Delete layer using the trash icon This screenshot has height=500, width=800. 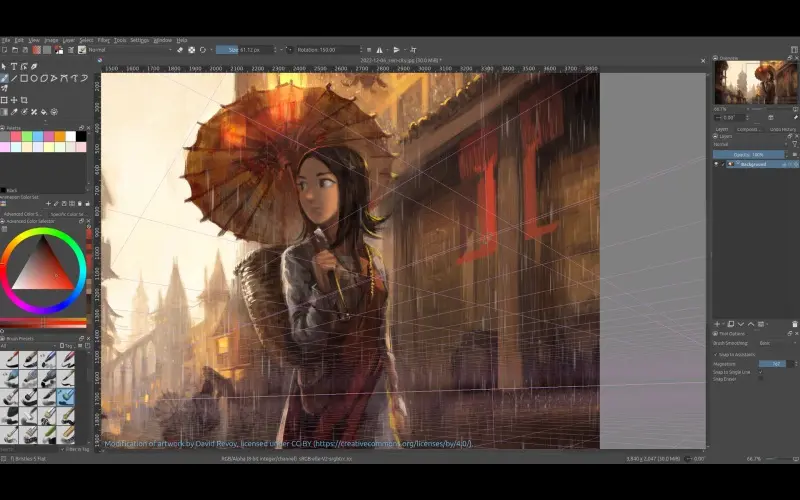(794, 323)
